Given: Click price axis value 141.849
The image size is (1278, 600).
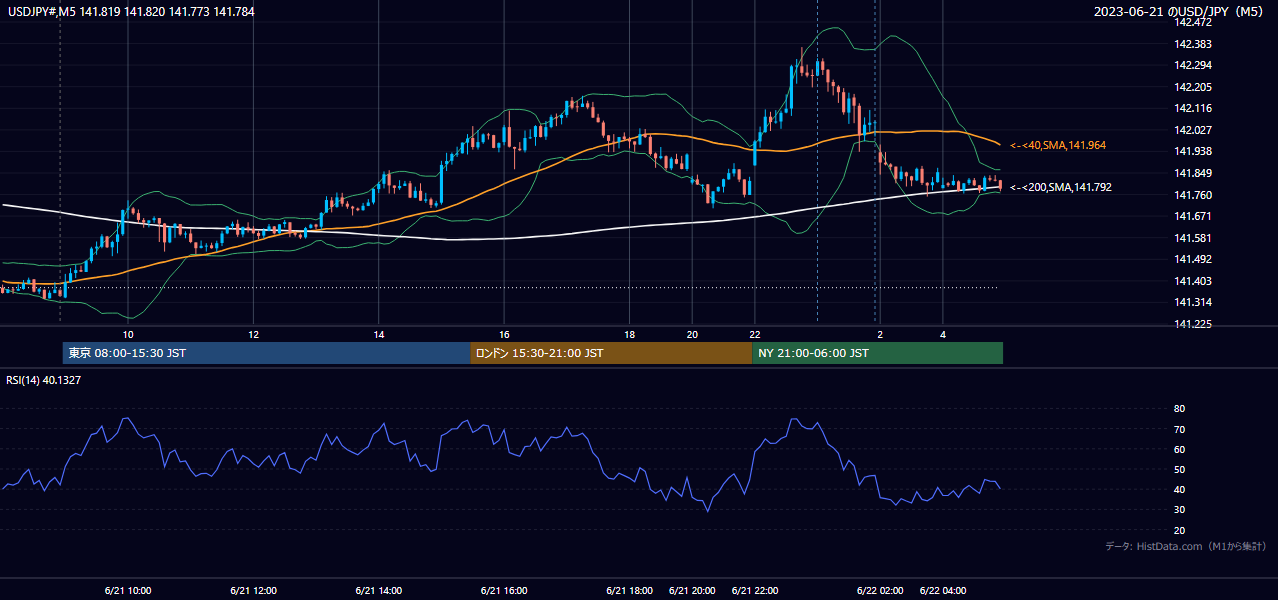Looking at the screenshot, I should click(x=1192, y=173).
